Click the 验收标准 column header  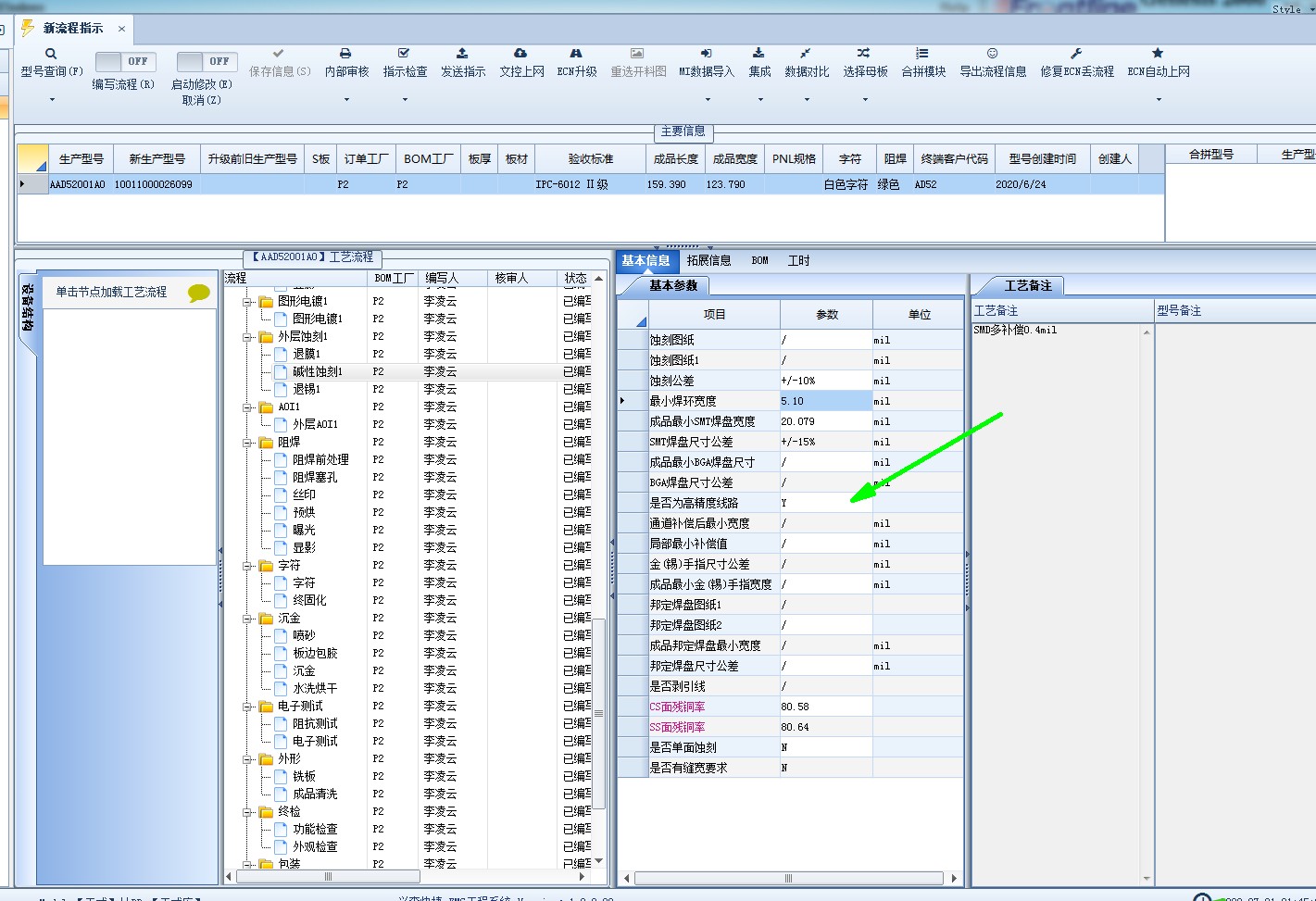pyautogui.click(x=591, y=159)
